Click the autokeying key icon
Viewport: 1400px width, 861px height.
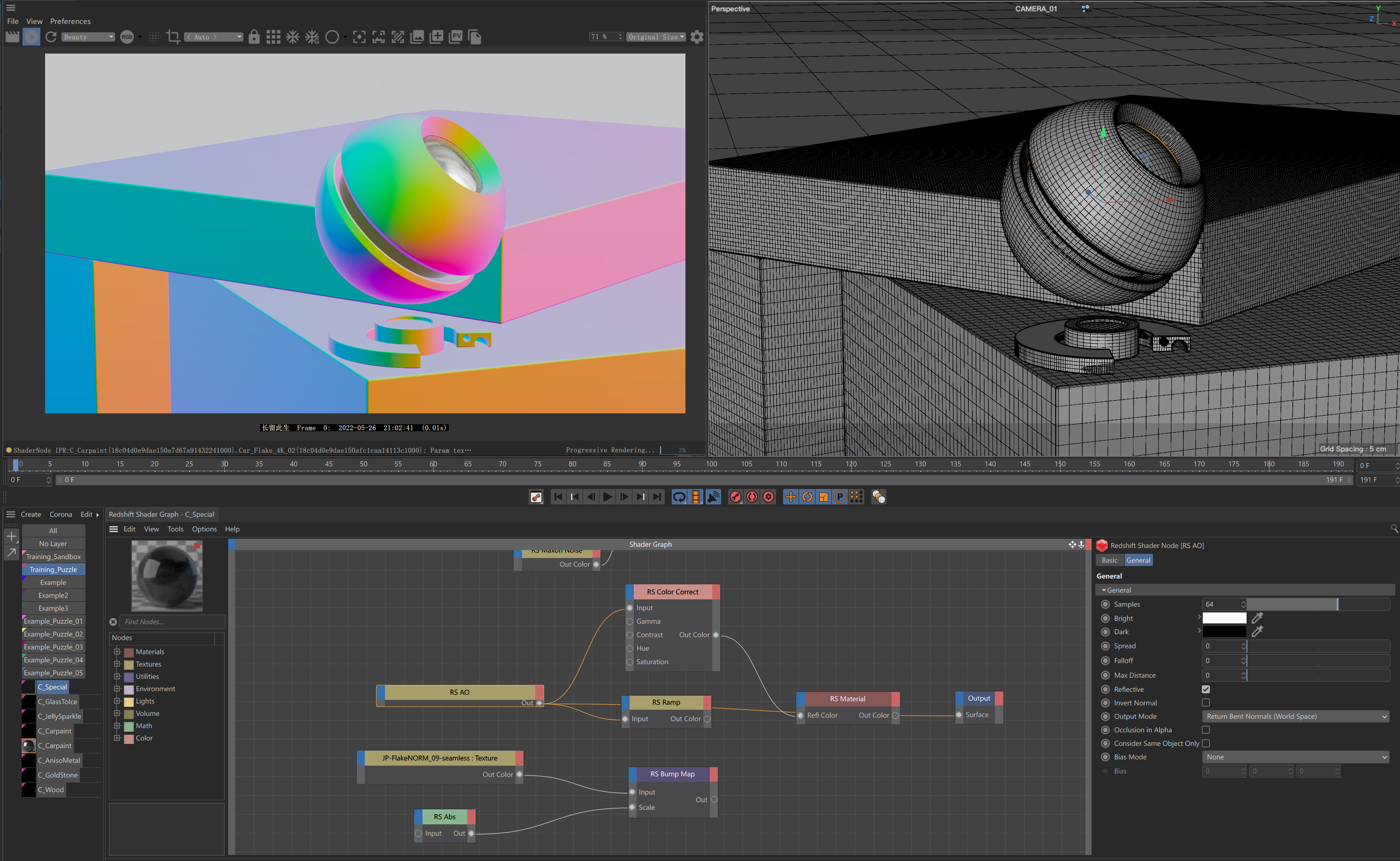[536, 497]
